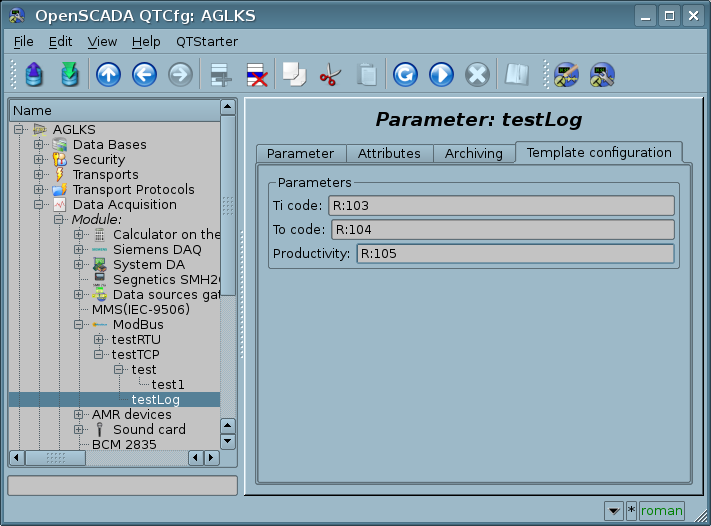Viewport: 711px width, 526px height.
Task: Switch to the Attributes tab
Action: (x=390, y=153)
